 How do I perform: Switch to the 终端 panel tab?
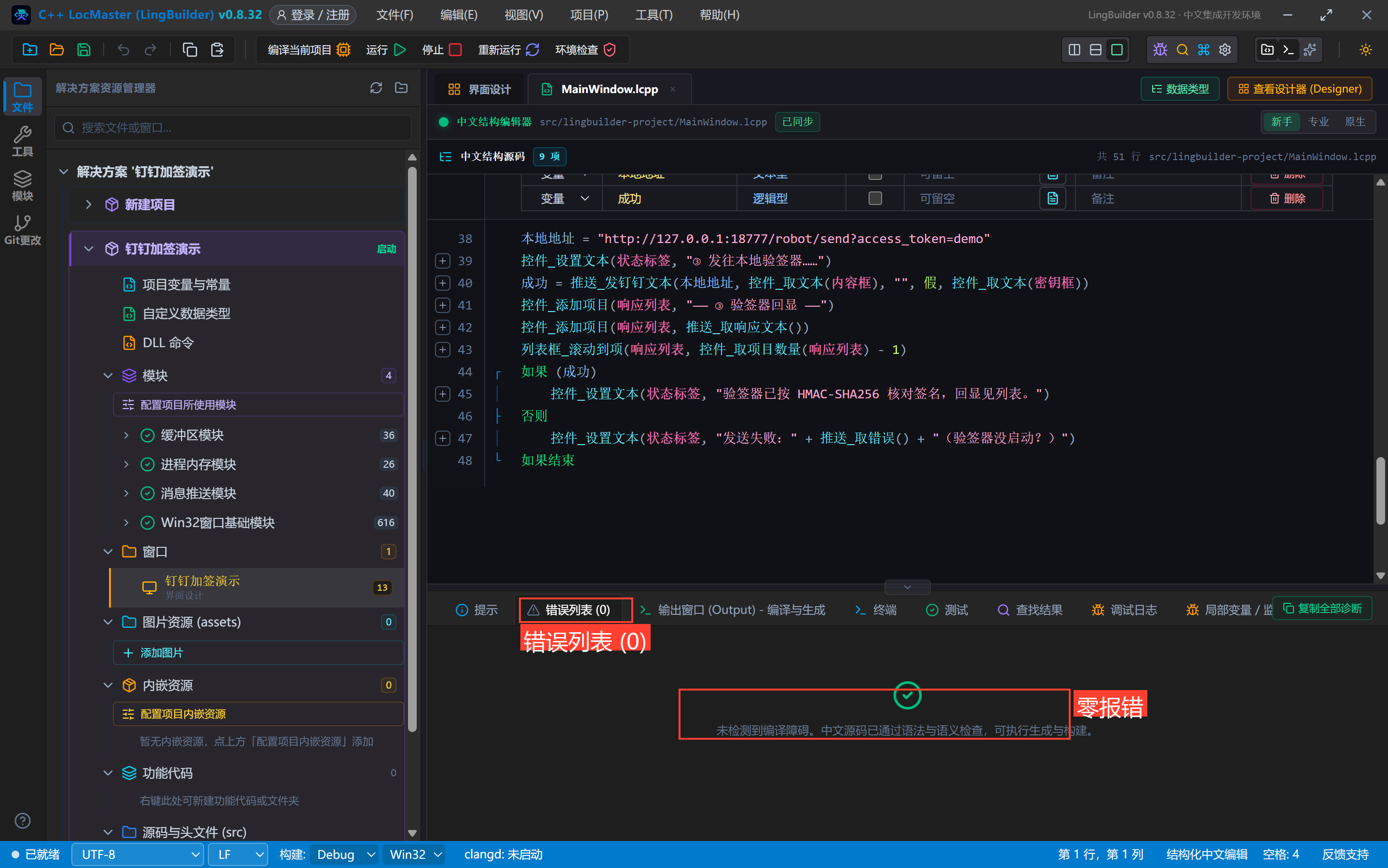click(876, 610)
